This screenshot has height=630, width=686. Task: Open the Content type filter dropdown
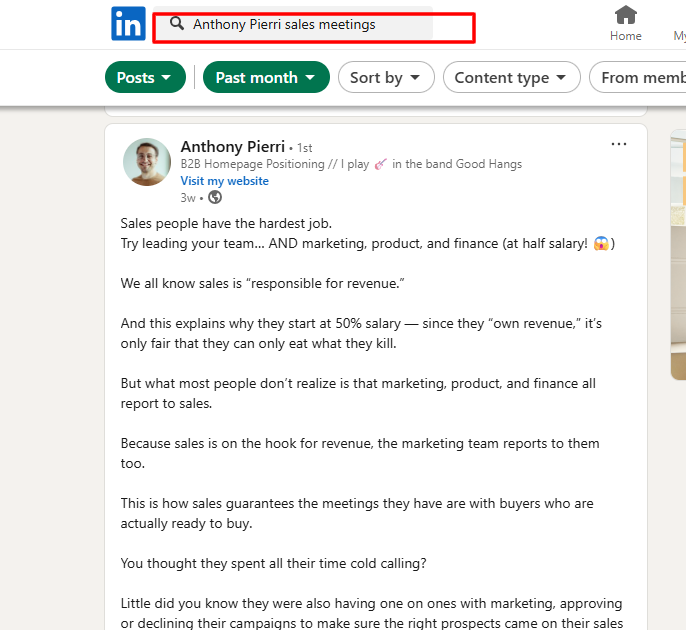click(511, 77)
